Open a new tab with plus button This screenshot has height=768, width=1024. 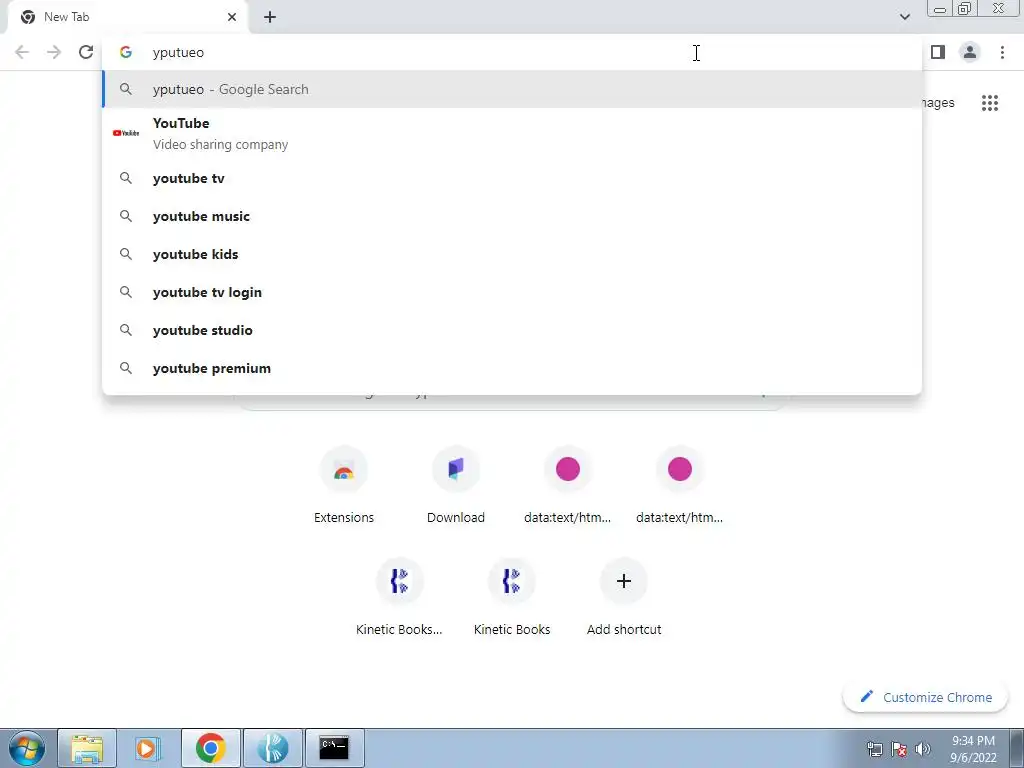[270, 17]
